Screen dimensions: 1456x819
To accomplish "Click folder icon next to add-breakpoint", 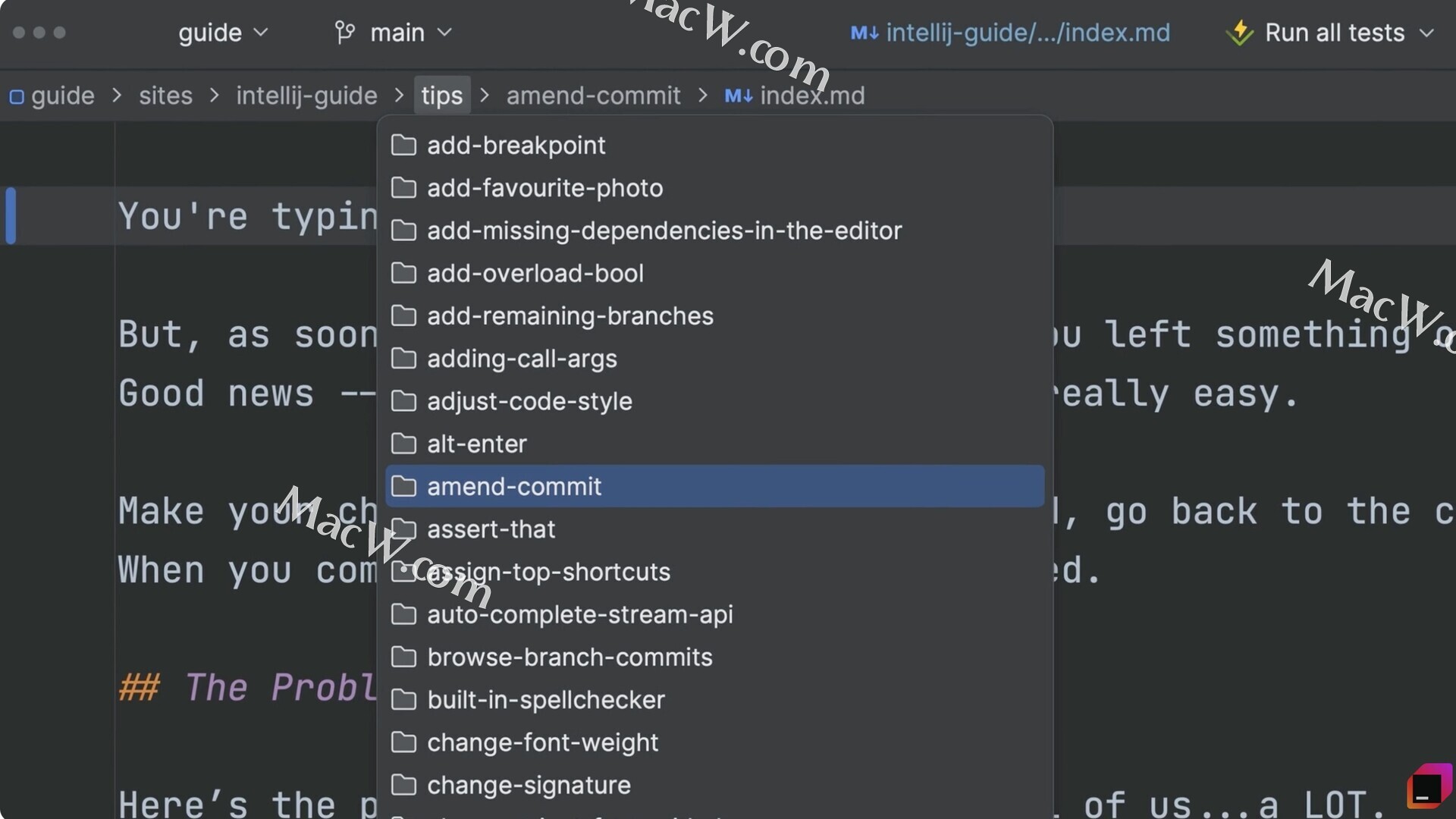I will [403, 145].
